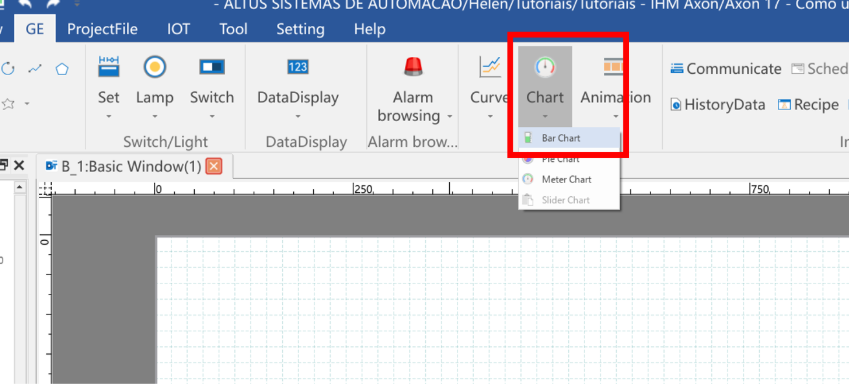Expand the arrow beside the star shape
This screenshot has height=384, width=849.
pos(27,103)
